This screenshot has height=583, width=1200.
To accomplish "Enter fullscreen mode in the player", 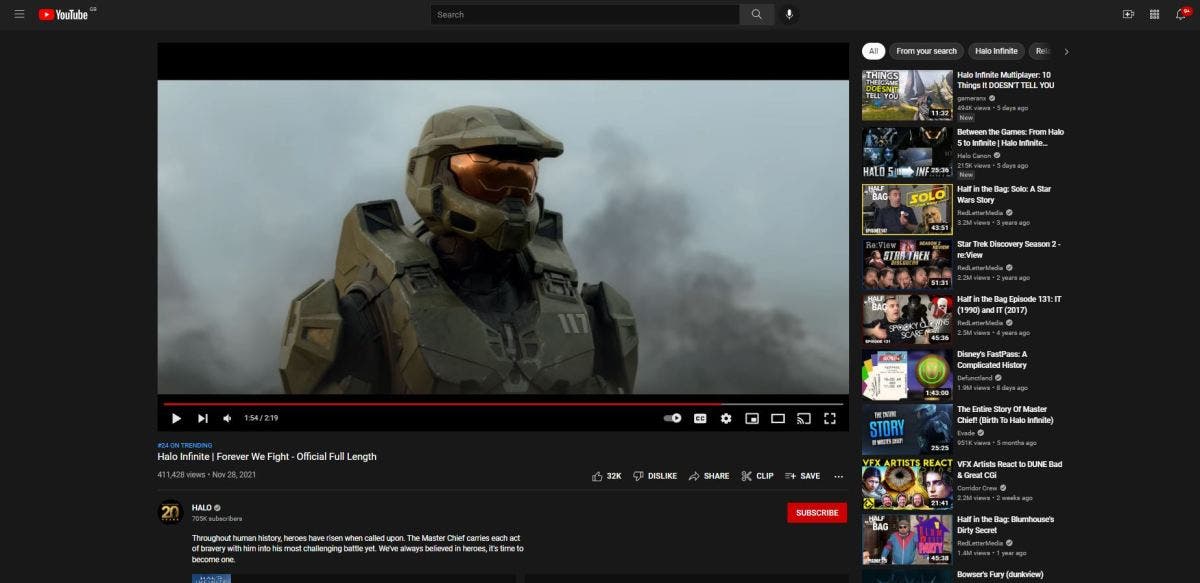I will [x=829, y=418].
